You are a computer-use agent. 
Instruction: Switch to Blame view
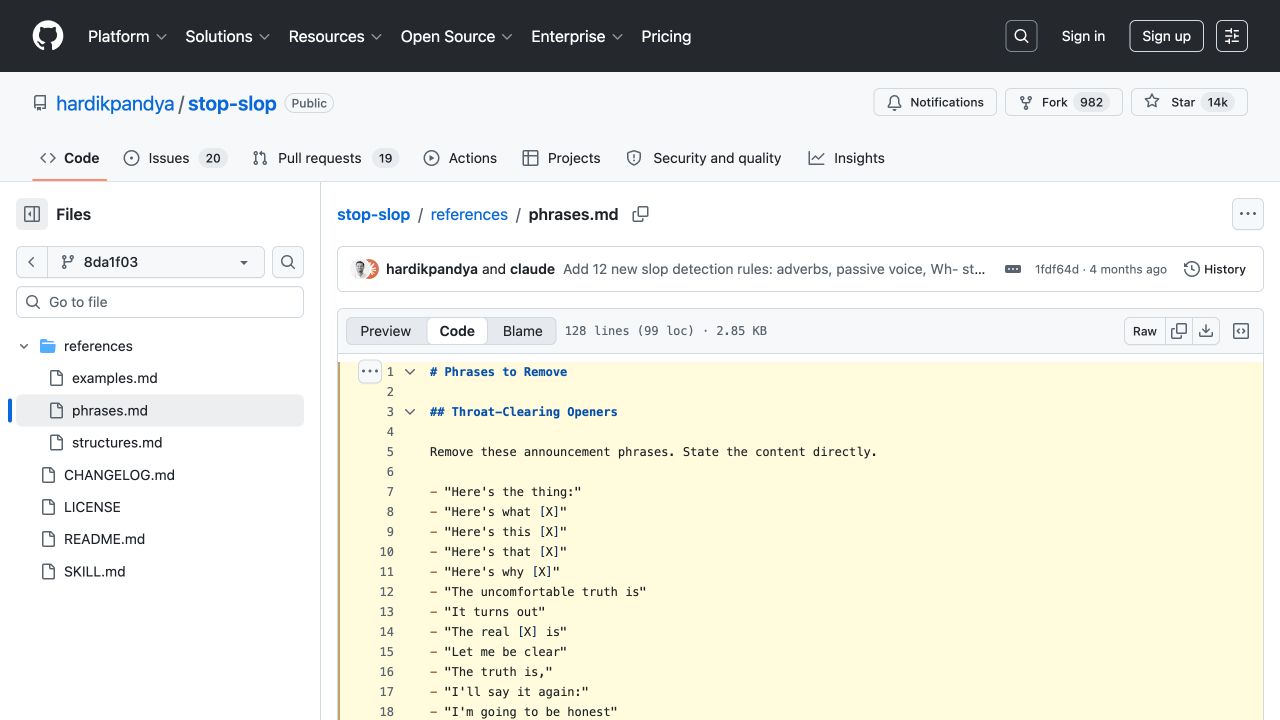coord(523,331)
